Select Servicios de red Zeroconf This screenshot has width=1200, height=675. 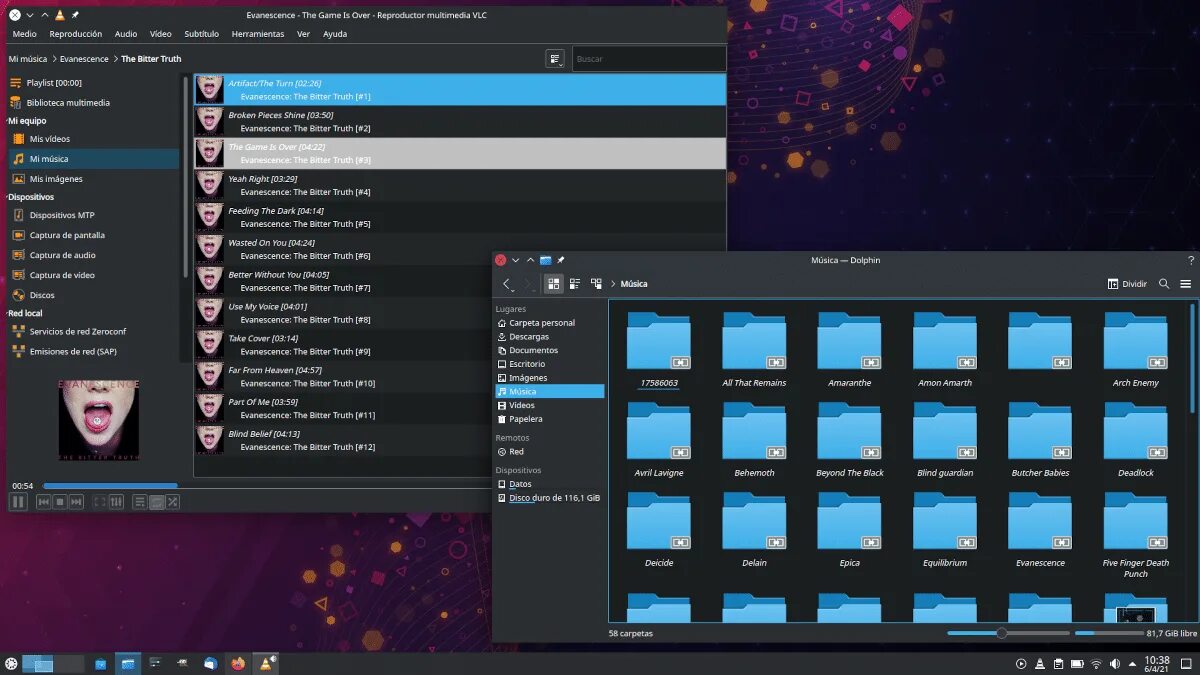click(x=93, y=331)
